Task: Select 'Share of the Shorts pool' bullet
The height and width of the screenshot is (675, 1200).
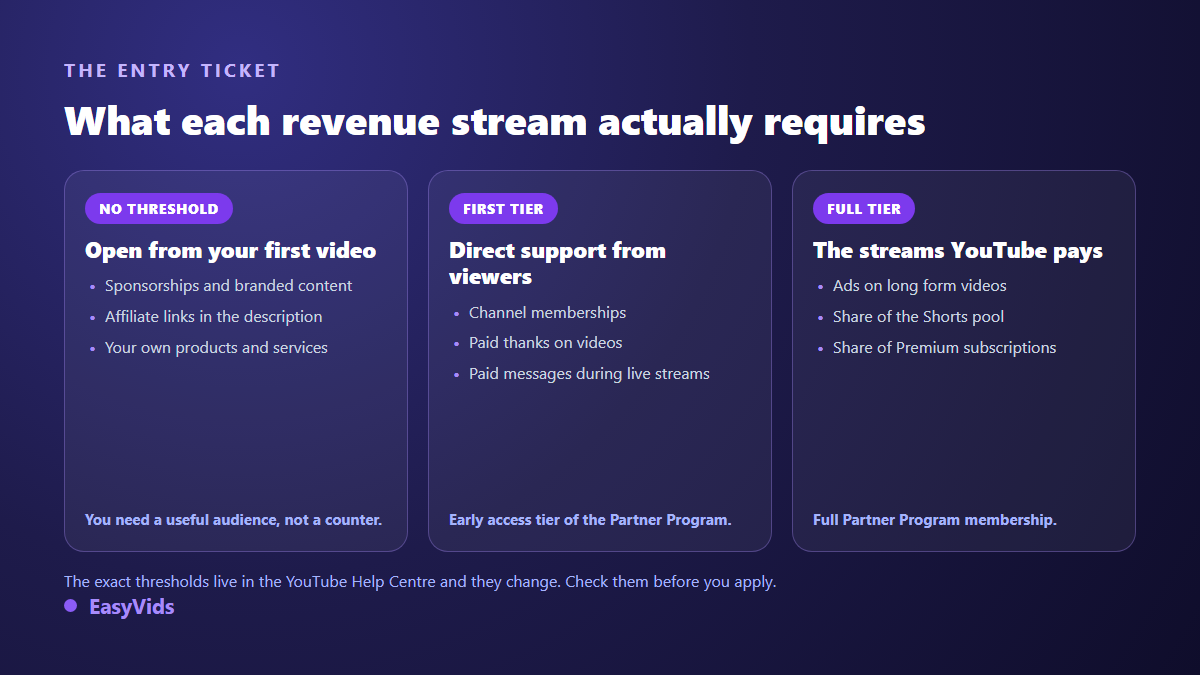Action: pyautogui.click(x=918, y=317)
